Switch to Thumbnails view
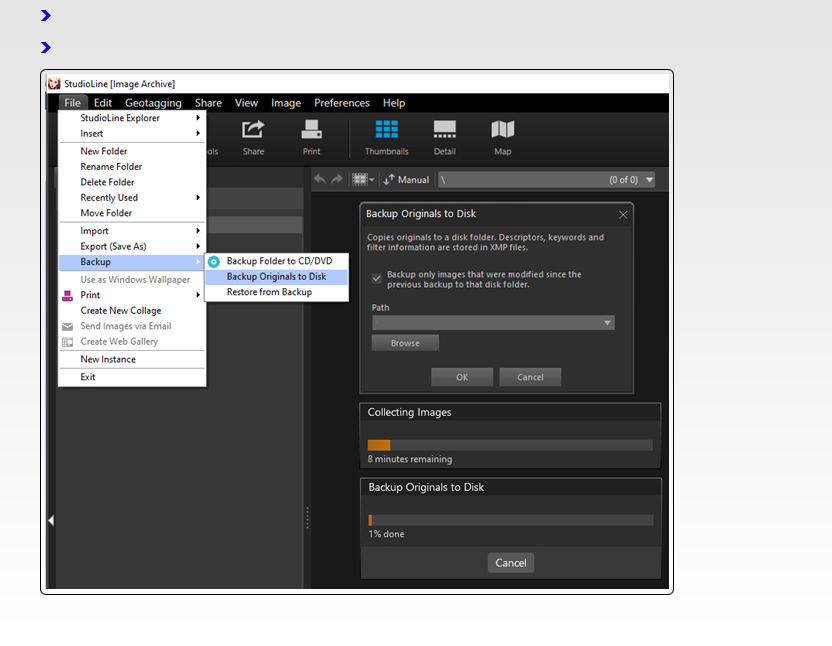 (386, 137)
